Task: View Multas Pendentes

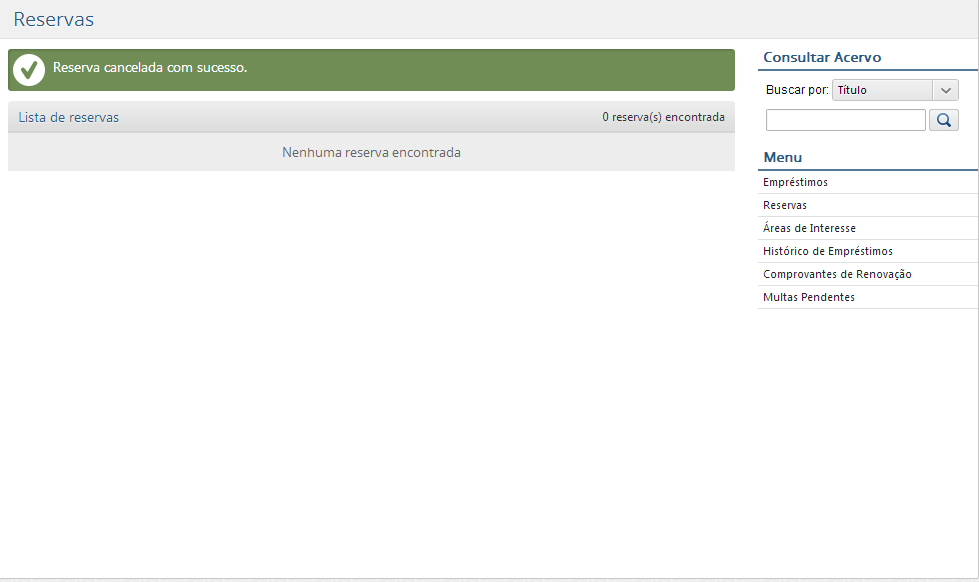Action: 808,296
